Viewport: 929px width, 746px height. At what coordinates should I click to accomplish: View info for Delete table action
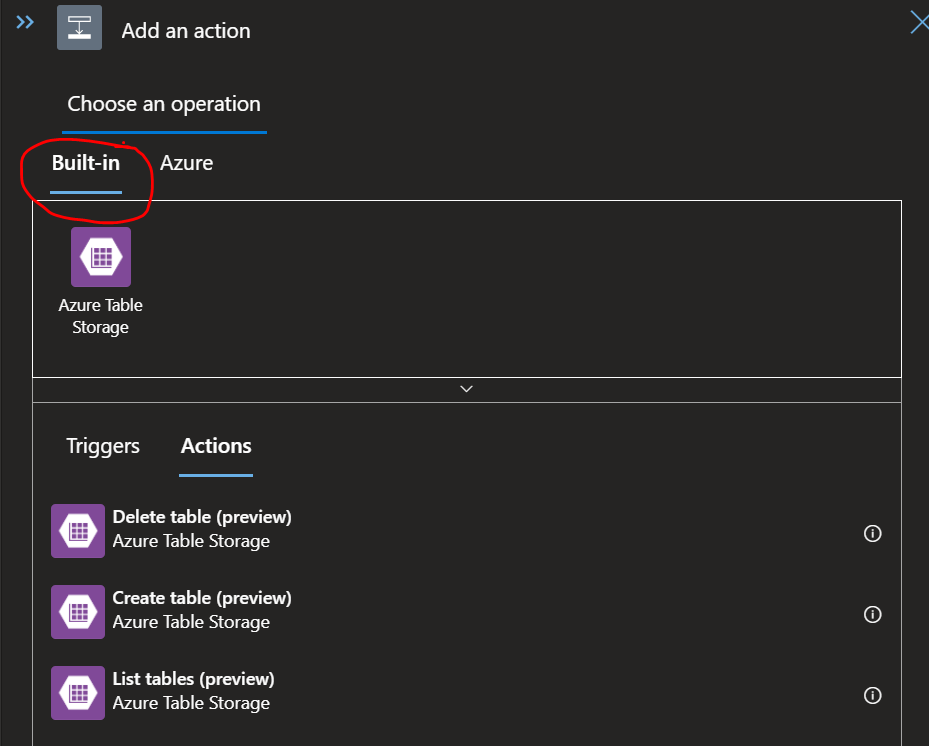pos(872,533)
